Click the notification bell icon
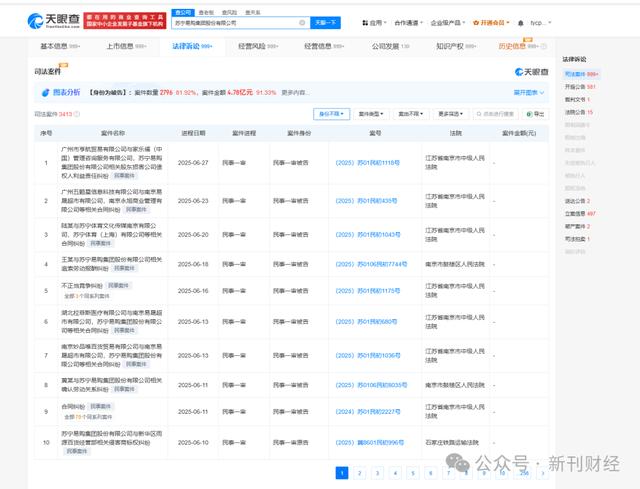This screenshot has height=489, width=640. (520, 23)
